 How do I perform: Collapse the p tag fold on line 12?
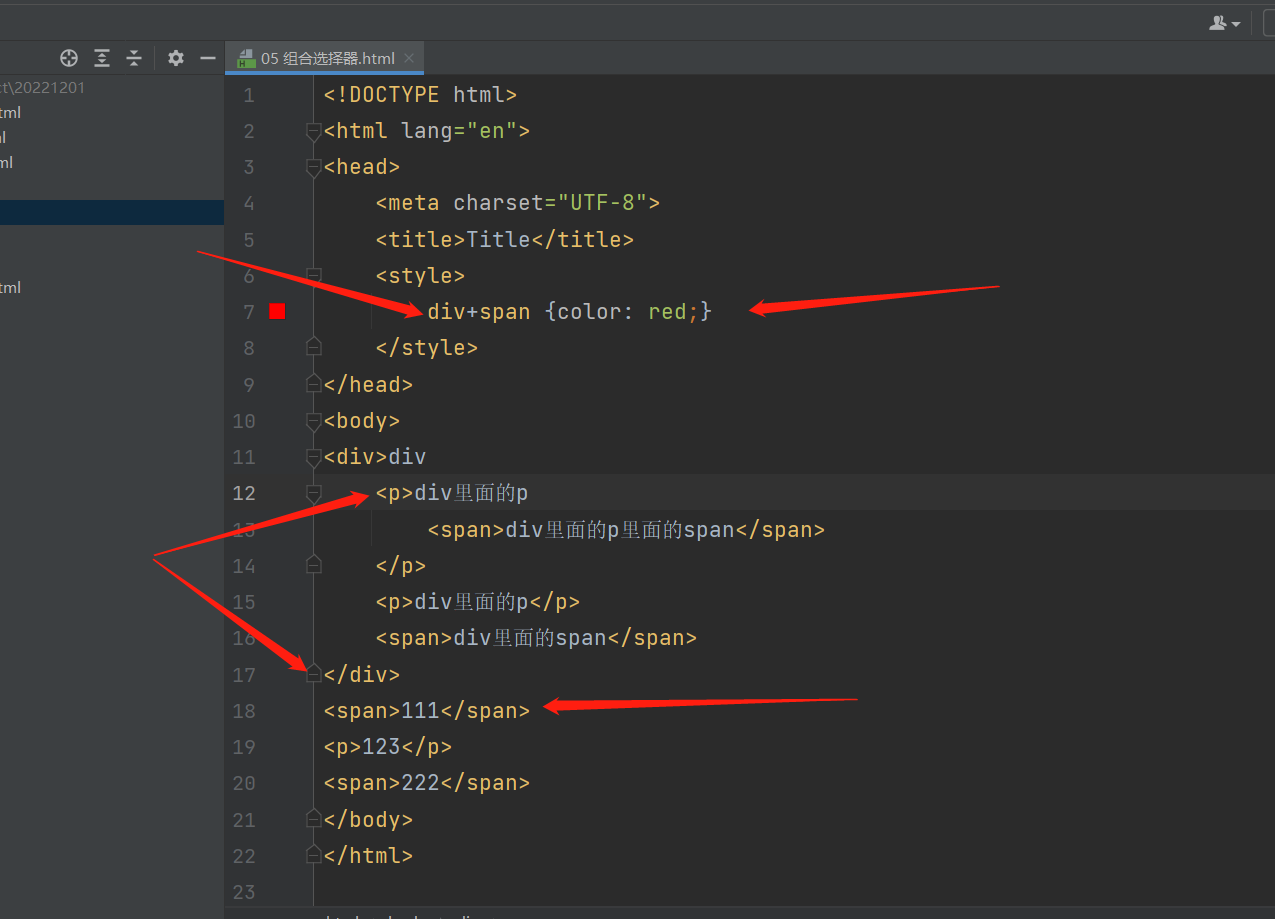(x=314, y=493)
